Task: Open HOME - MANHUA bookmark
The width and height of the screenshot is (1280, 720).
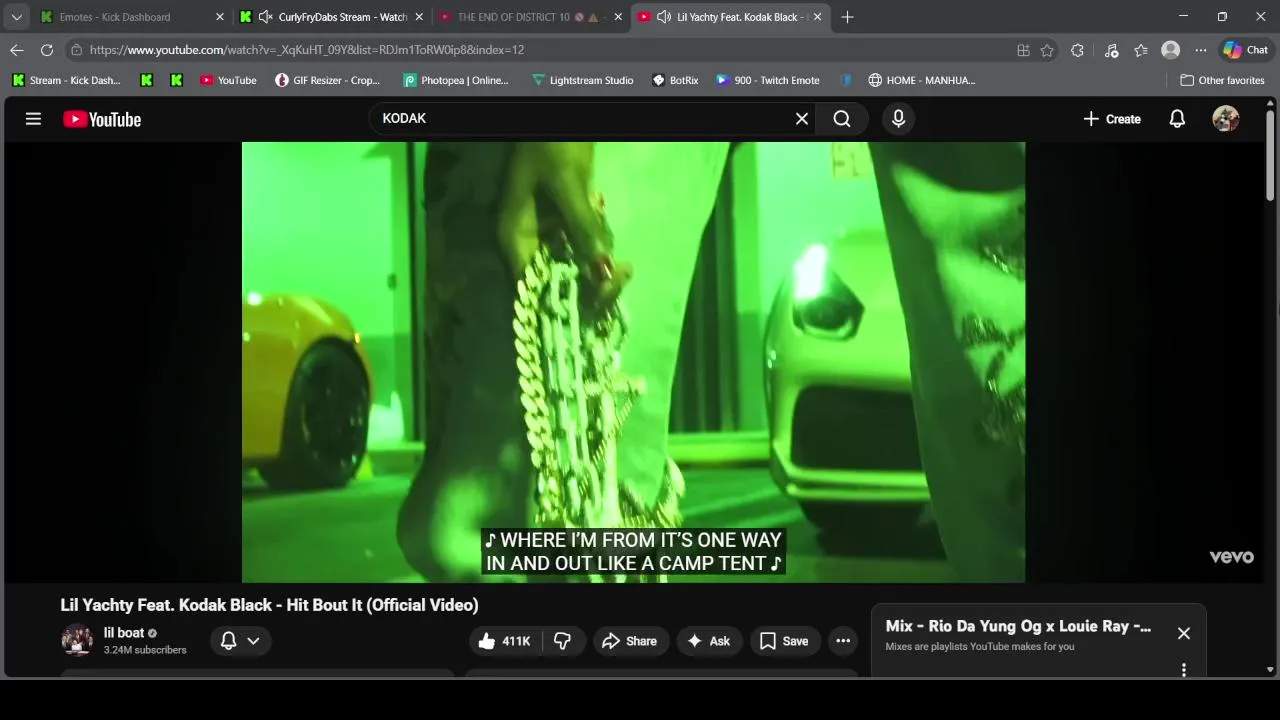Action: (921, 80)
